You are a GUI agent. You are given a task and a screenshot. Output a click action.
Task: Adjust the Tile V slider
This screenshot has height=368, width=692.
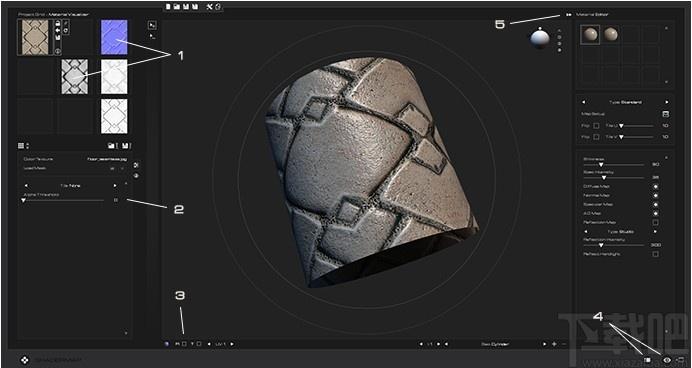pos(636,137)
